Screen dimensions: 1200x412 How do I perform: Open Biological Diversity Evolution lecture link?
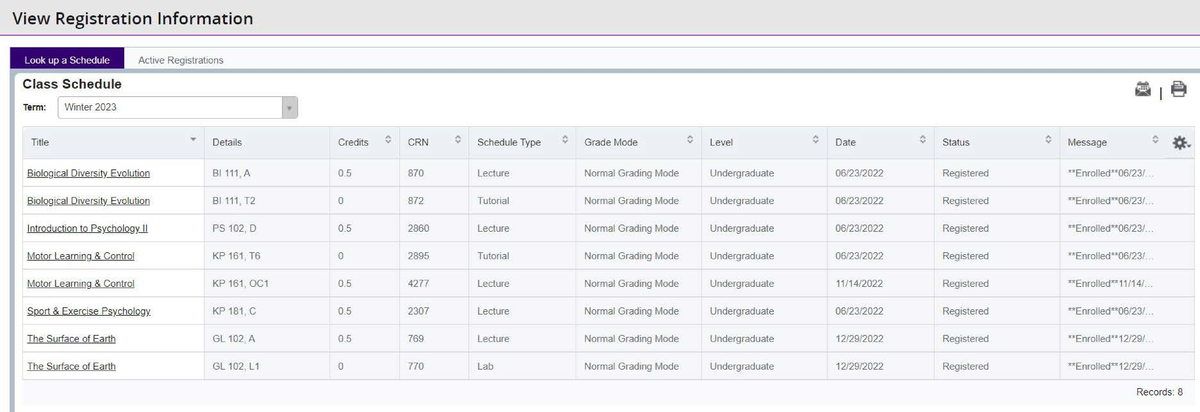coord(88,173)
